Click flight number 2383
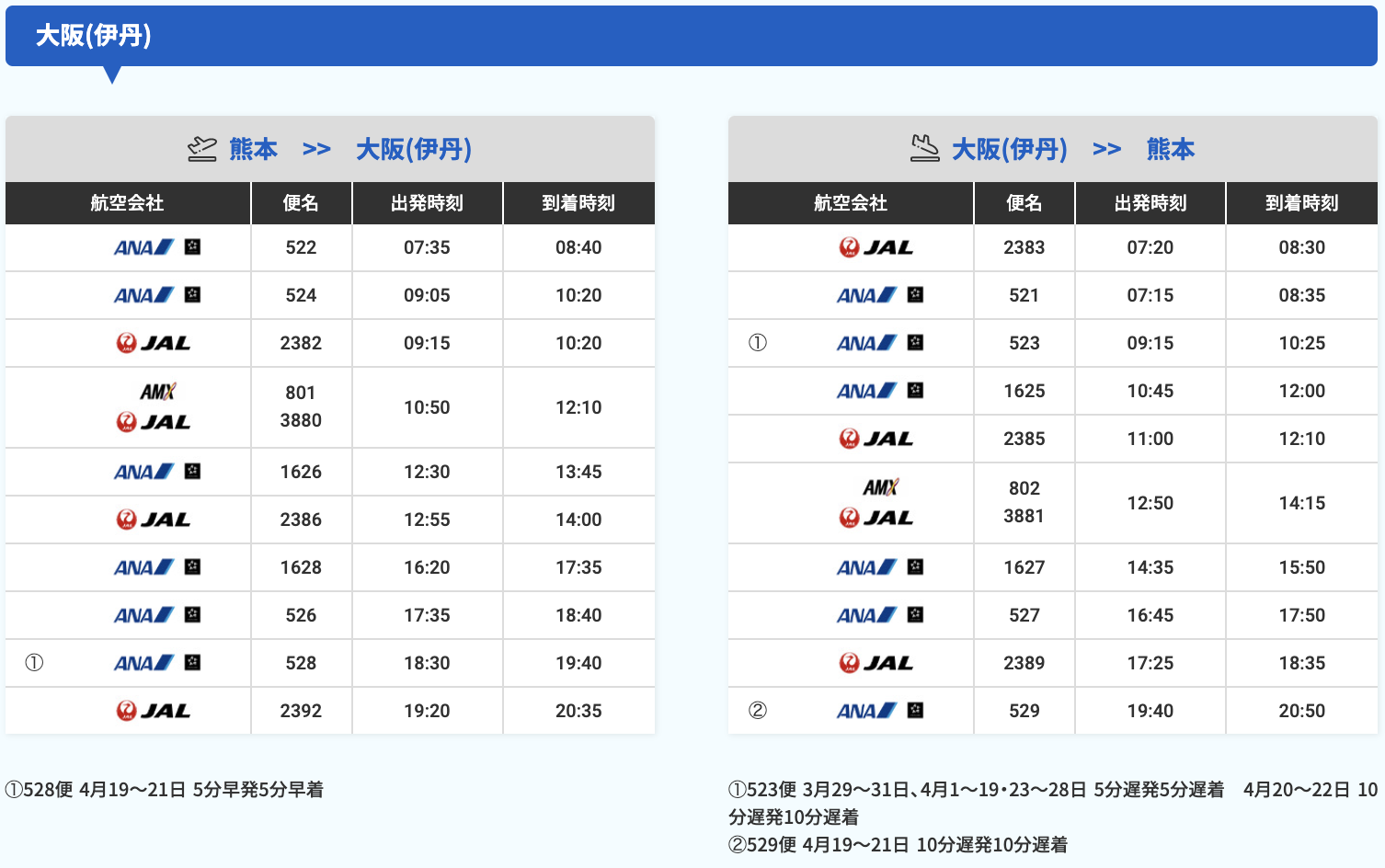The width and height of the screenshot is (1385, 868). coord(1024,247)
